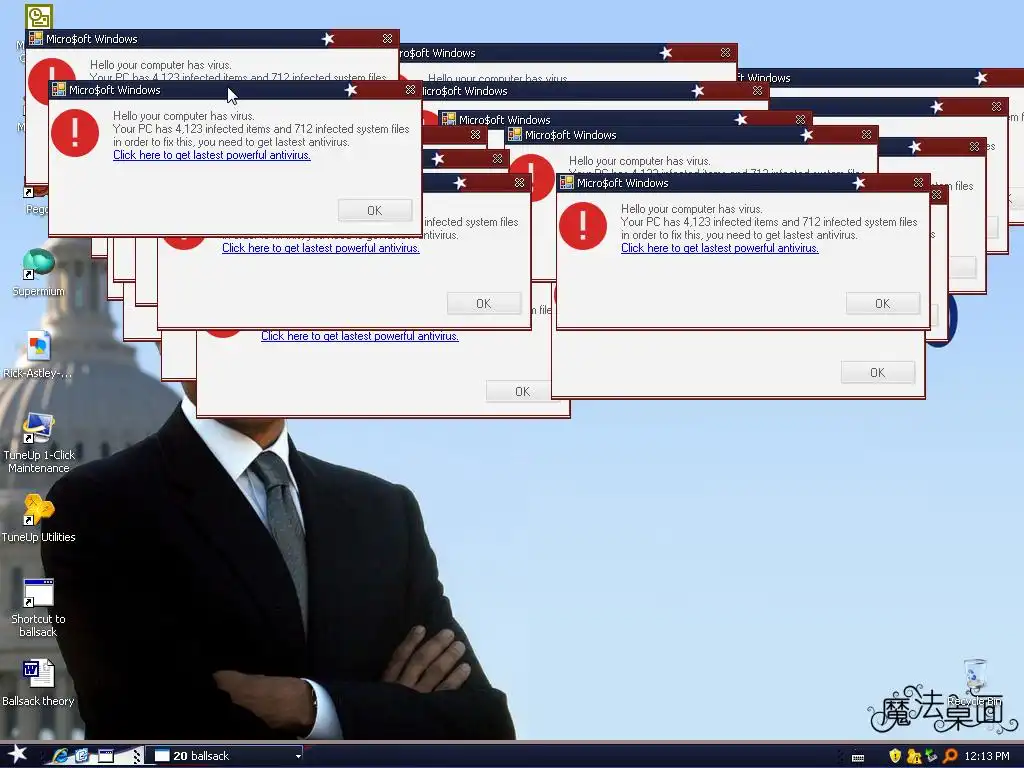Click second quick launch icon beside Internet Explorer
Viewport: 1024px width, 768px height.
click(x=82, y=756)
